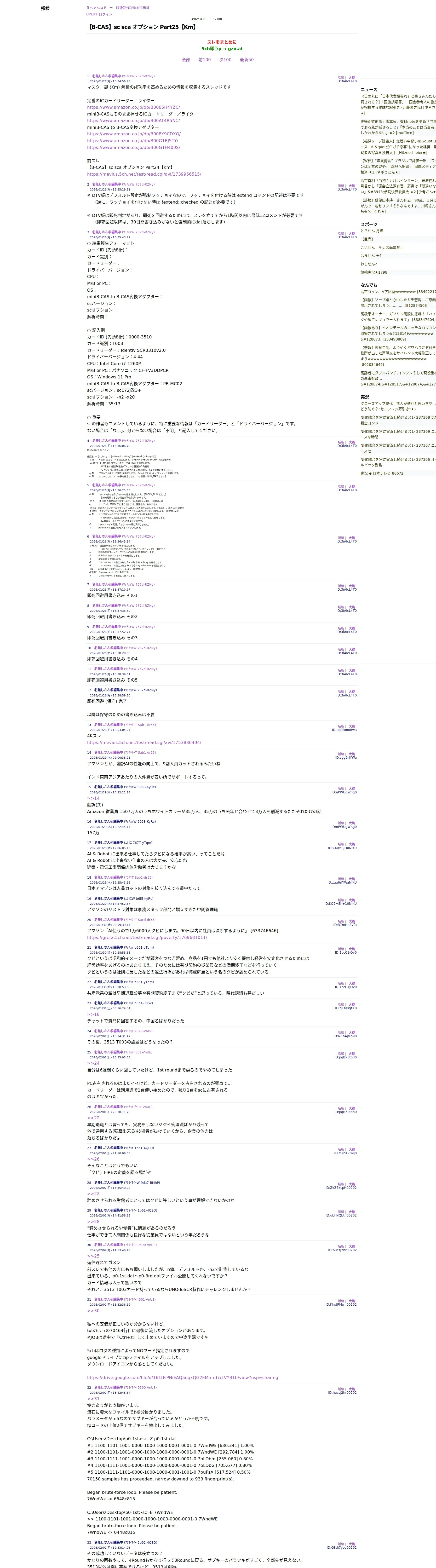This screenshot has width=436, height=1568.
Task: Open クローズアップ現代 実況 thread
Action: pyautogui.click(x=398, y=407)
